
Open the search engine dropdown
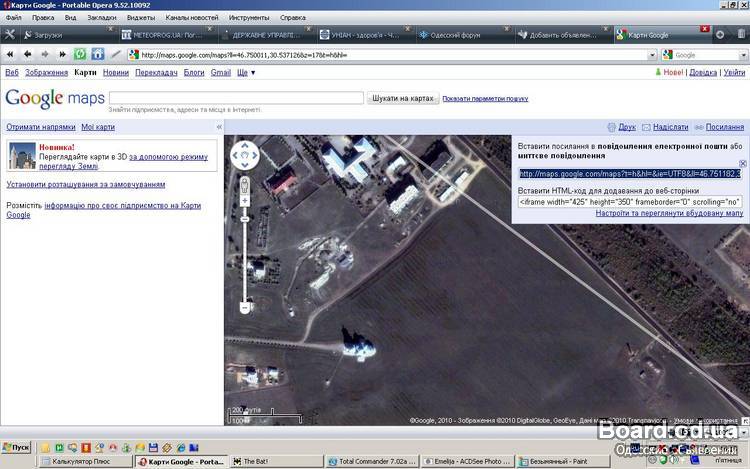tap(743, 55)
